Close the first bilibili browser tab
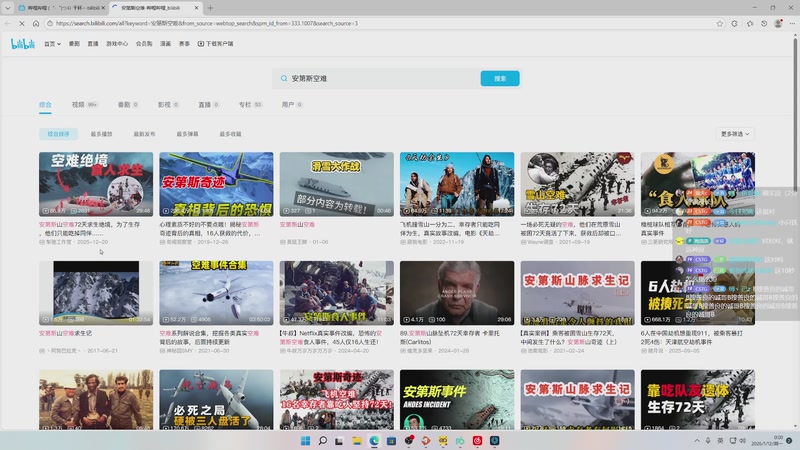Viewport: 800px width, 450px height. [x=103, y=8]
